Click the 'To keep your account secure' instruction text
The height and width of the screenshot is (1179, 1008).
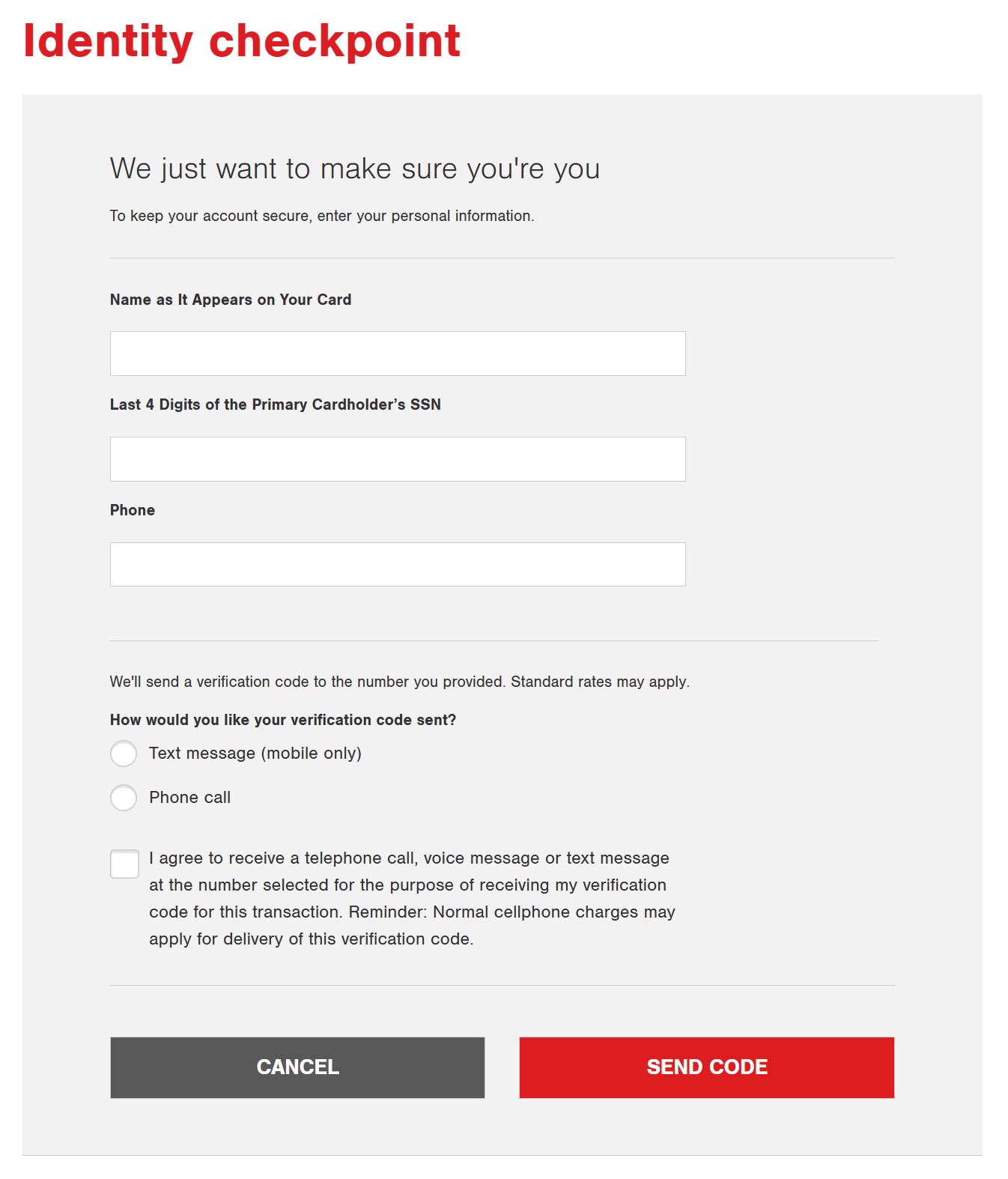[322, 216]
